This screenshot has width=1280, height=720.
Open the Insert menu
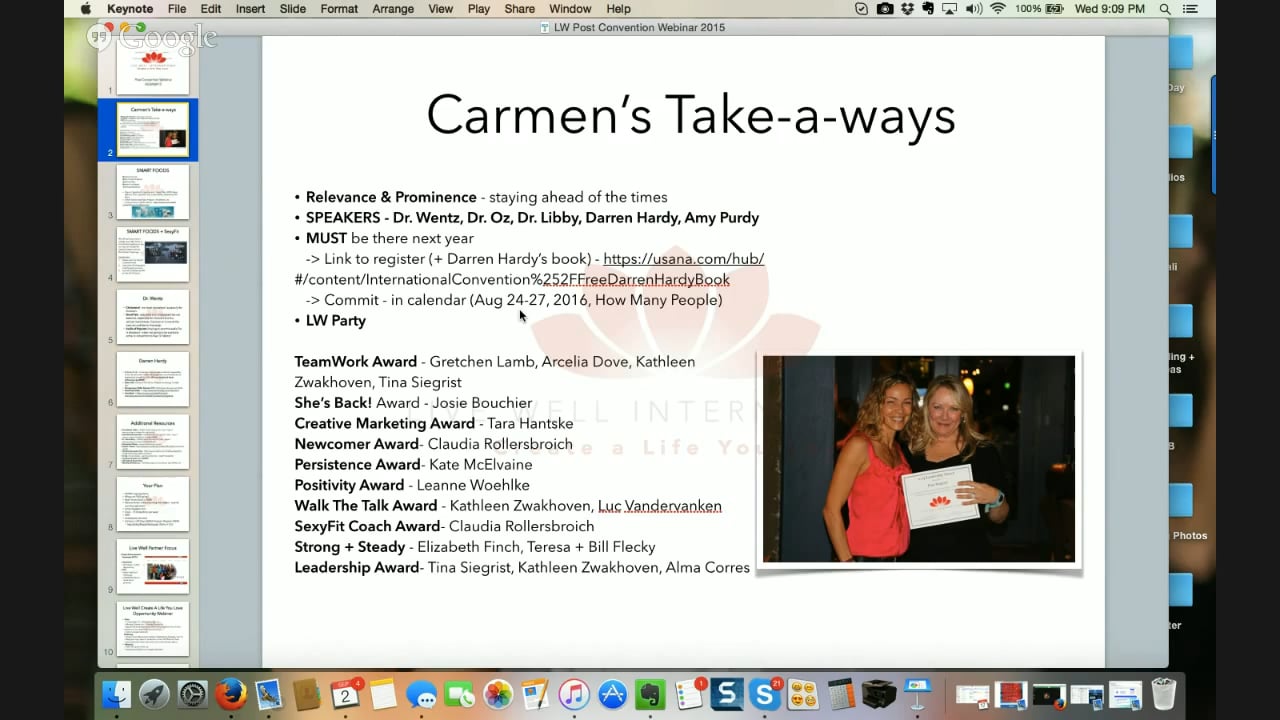click(x=250, y=9)
